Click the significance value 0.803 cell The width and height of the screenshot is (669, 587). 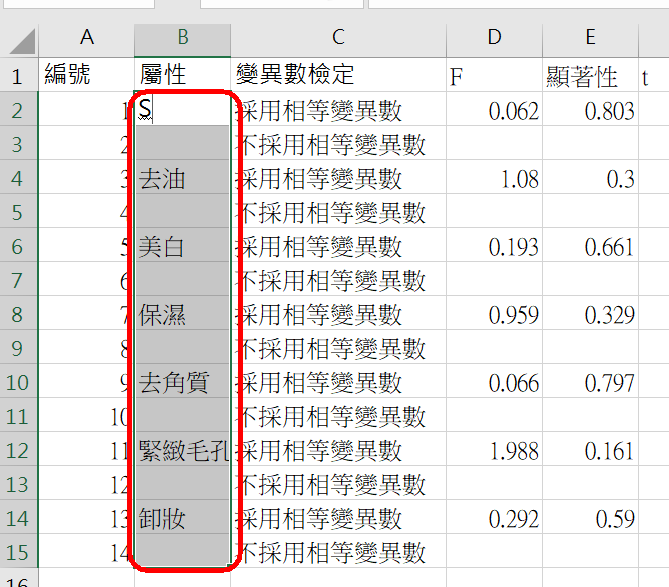point(590,111)
